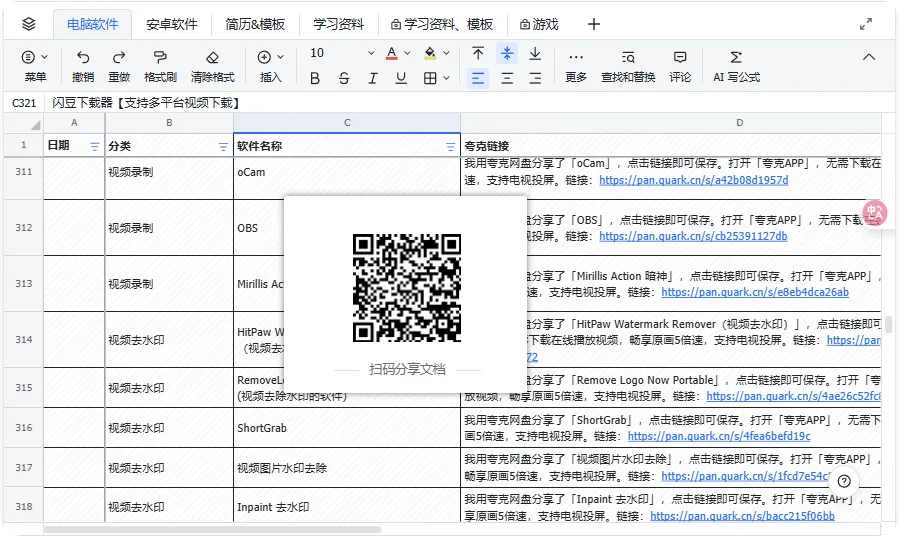Open oCam quark link a42b08d1957d
The image size is (899, 536).
tap(694, 180)
